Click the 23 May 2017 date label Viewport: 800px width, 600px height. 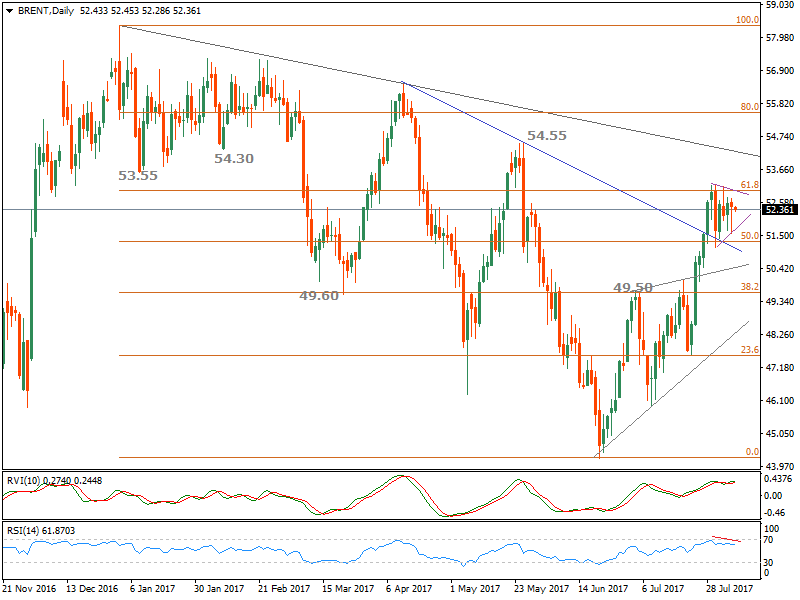click(542, 588)
